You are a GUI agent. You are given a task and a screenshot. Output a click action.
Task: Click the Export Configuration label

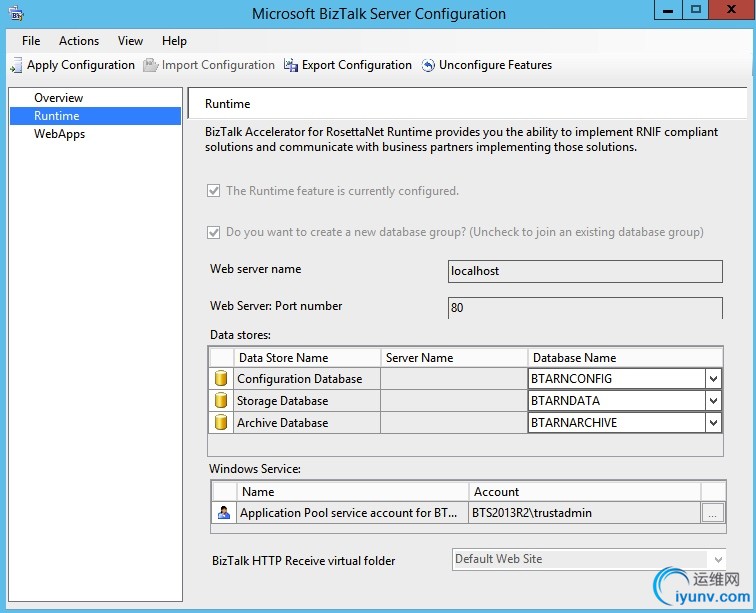[x=357, y=65]
